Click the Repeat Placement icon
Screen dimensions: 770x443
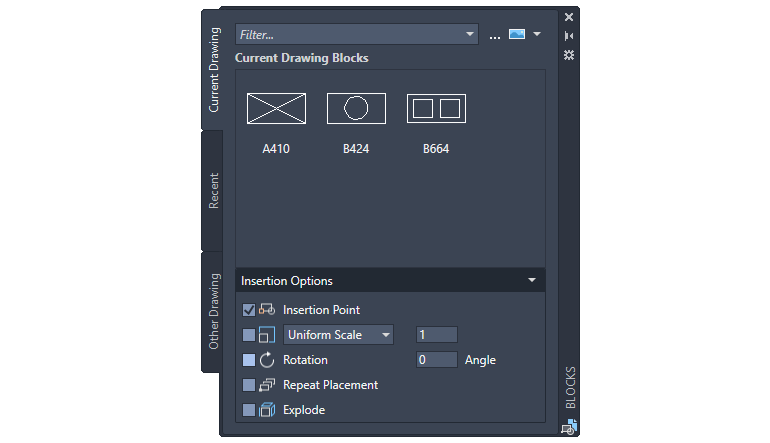(x=267, y=385)
